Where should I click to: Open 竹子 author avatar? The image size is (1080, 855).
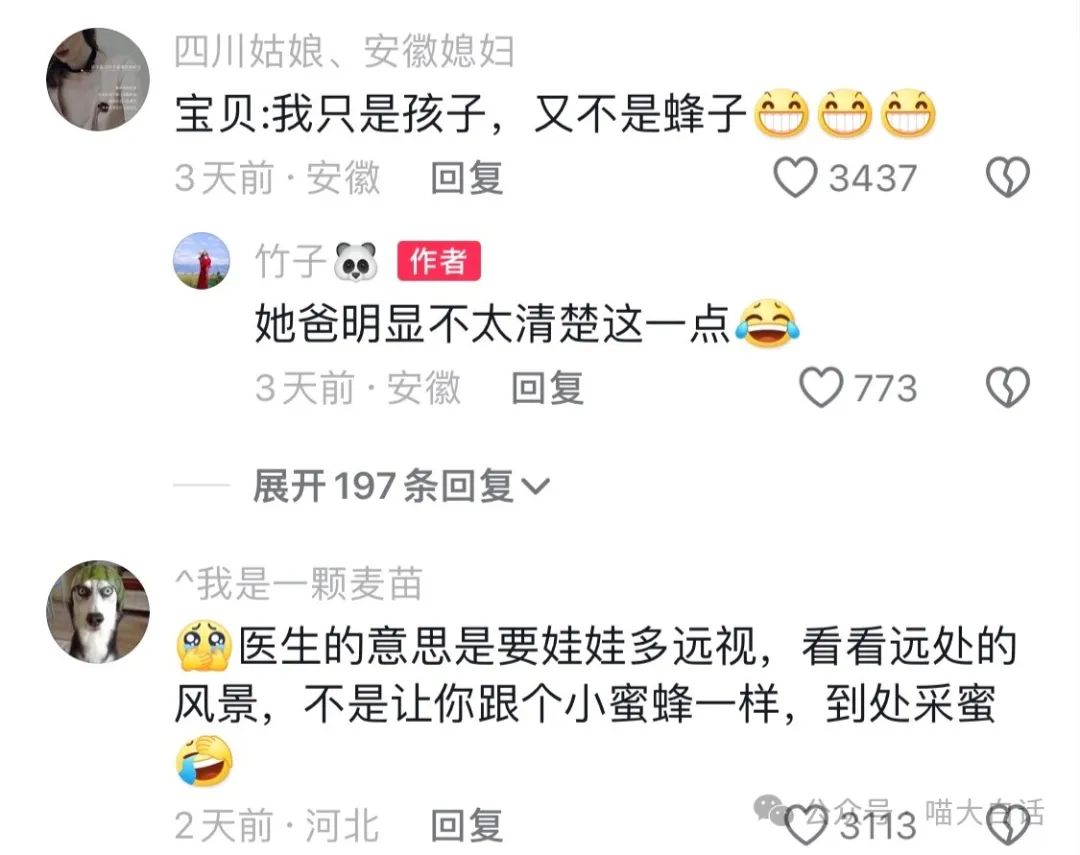point(201,260)
